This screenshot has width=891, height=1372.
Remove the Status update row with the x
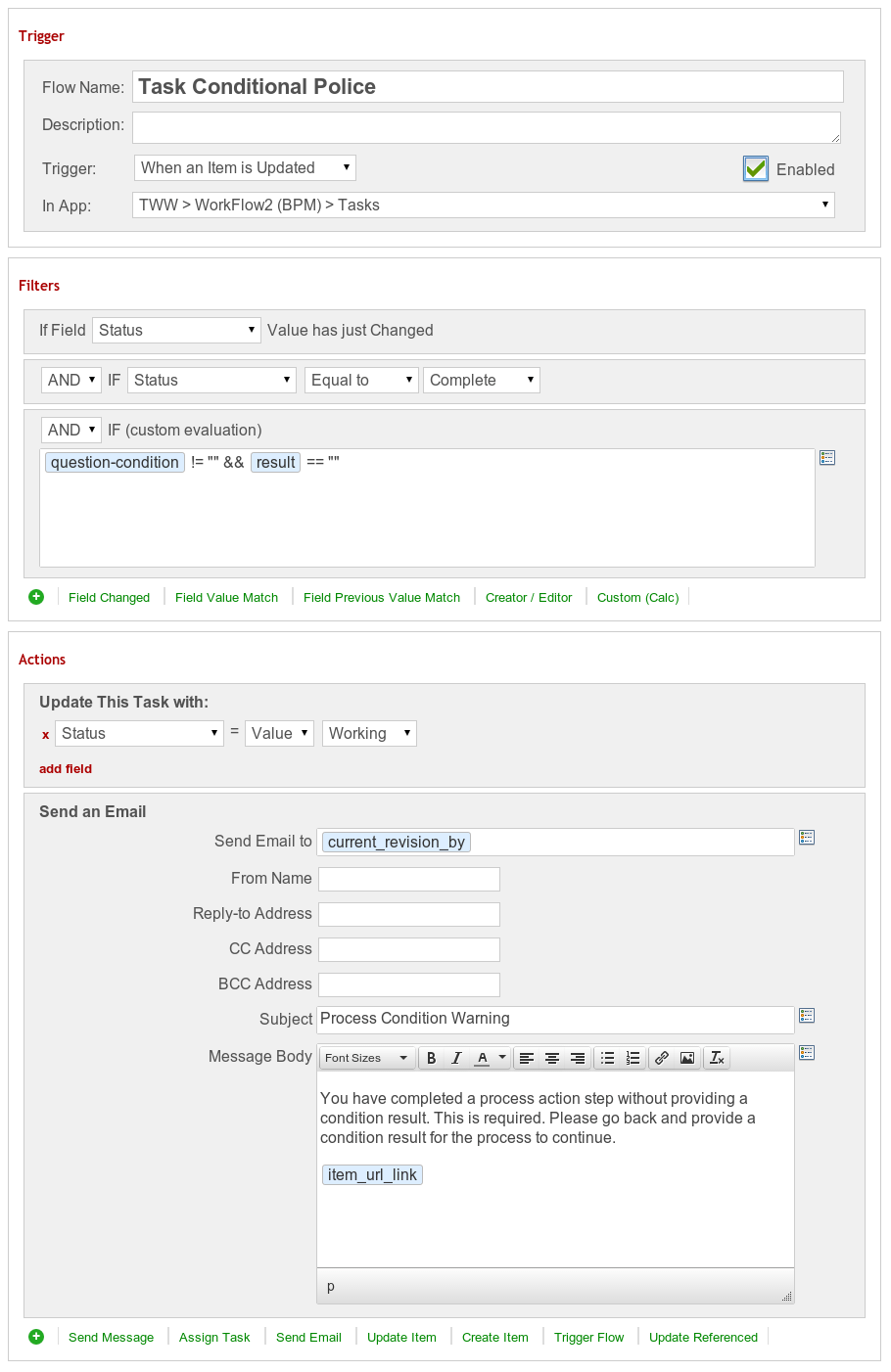45,734
